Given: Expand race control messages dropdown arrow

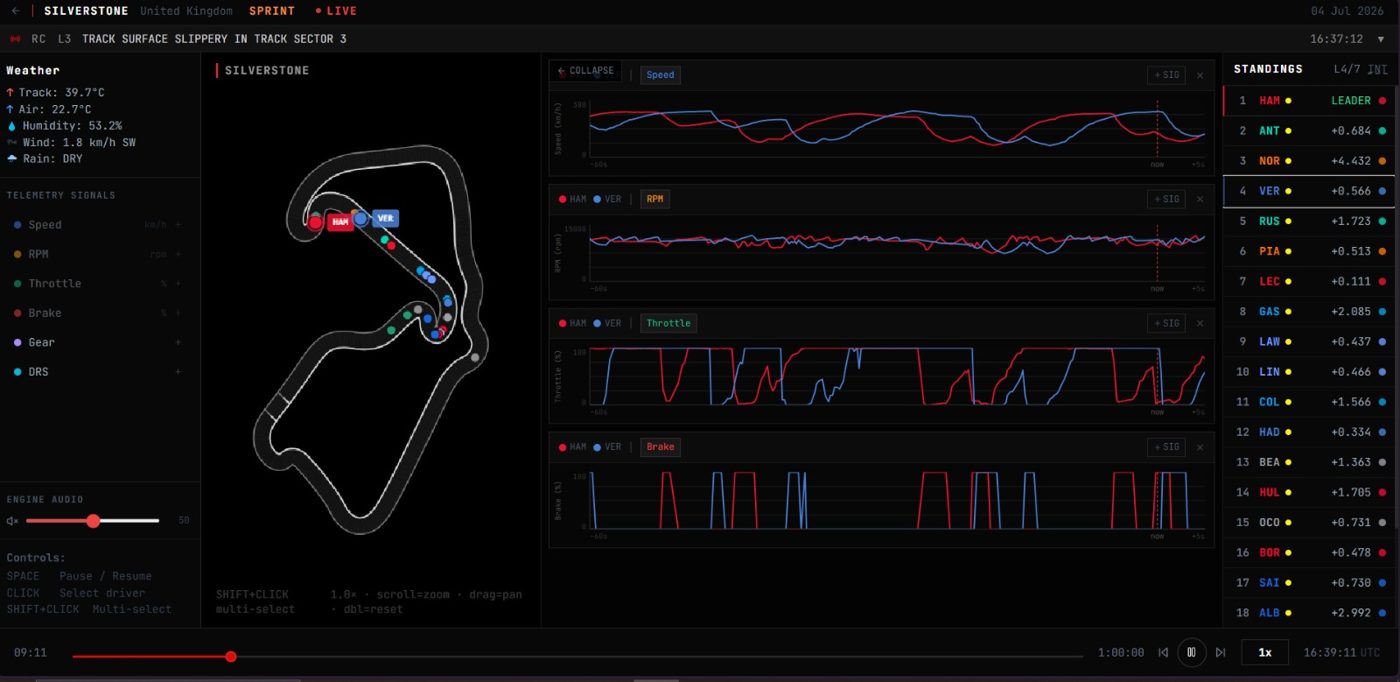Looking at the screenshot, I should click(x=1381, y=39).
